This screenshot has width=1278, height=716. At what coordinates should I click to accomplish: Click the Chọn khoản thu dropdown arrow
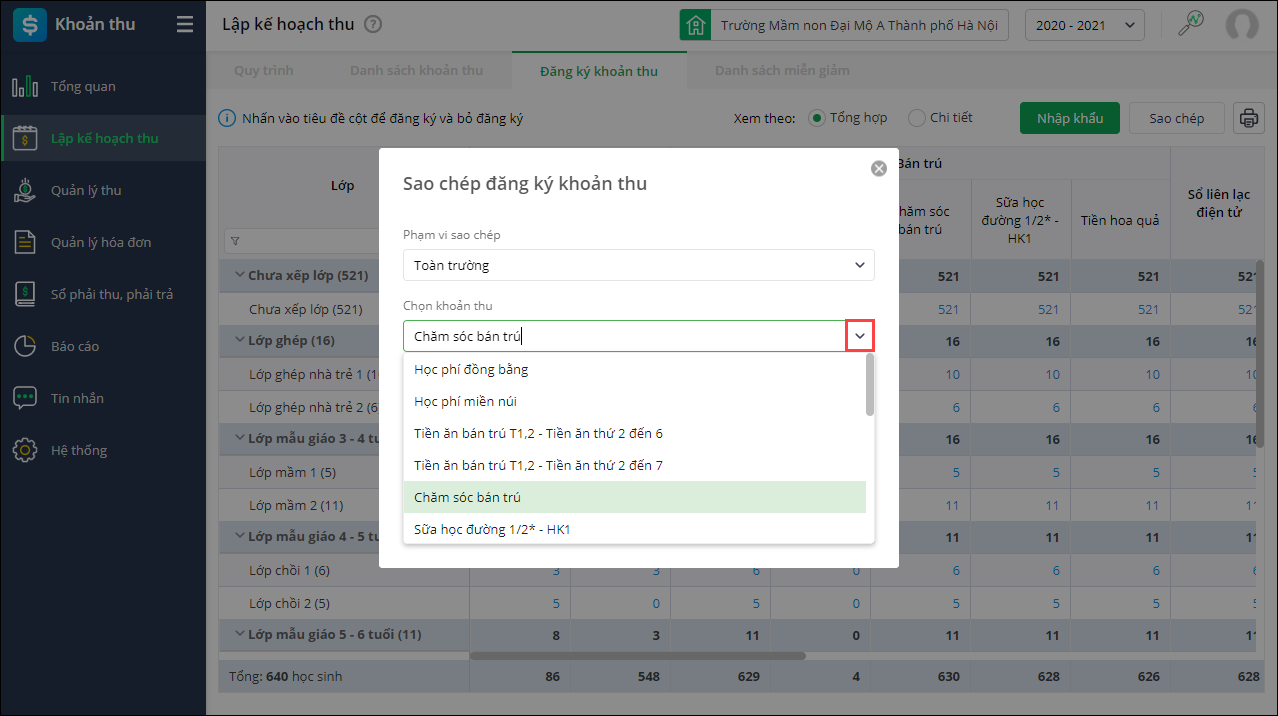click(x=860, y=336)
